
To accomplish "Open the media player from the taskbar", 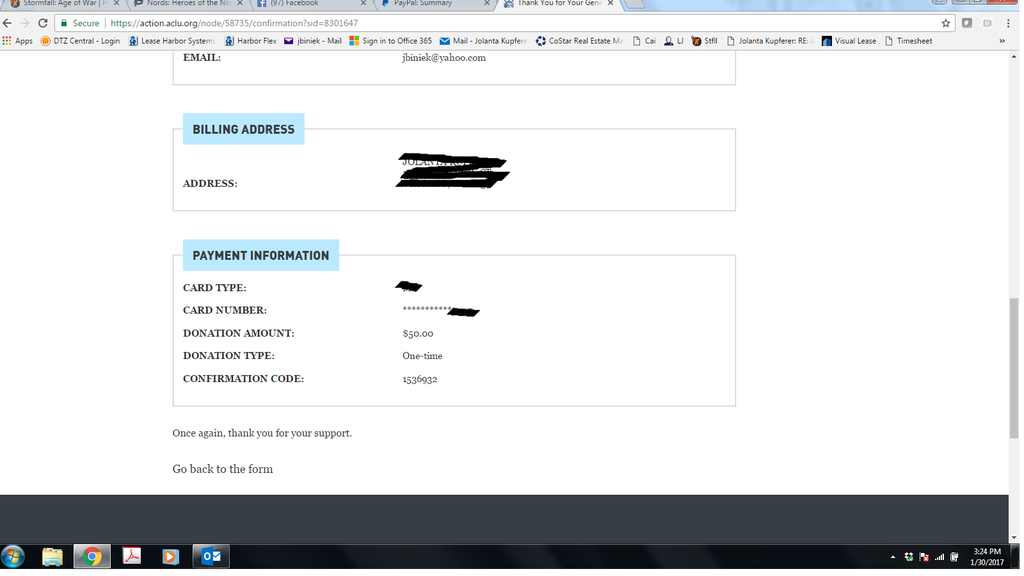I will tap(170, 556).
